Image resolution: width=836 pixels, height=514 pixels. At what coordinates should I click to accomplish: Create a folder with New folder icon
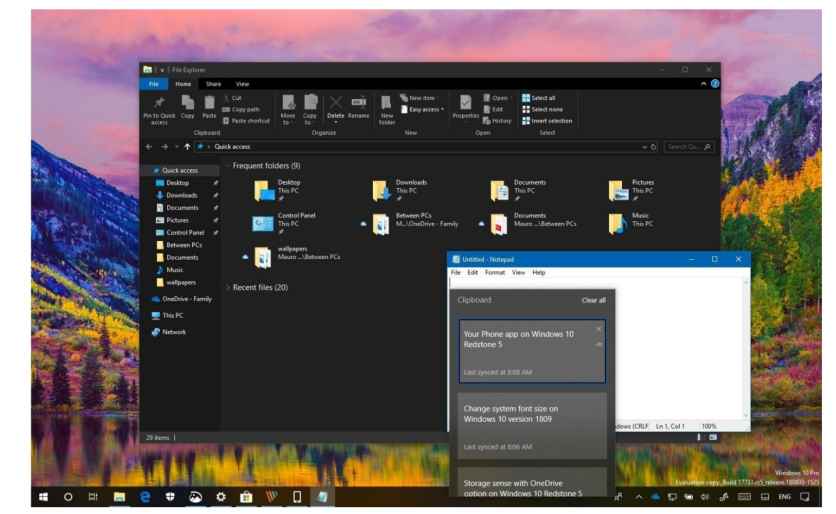pyautogui.click(x=387, y=105)
